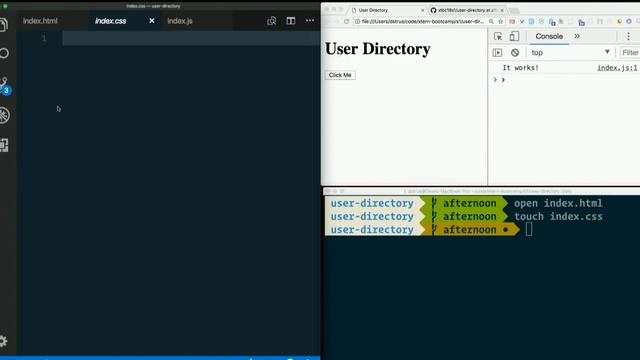Select the It works! console message
Viewport: 640px width, 360px height.
(520, 68)
